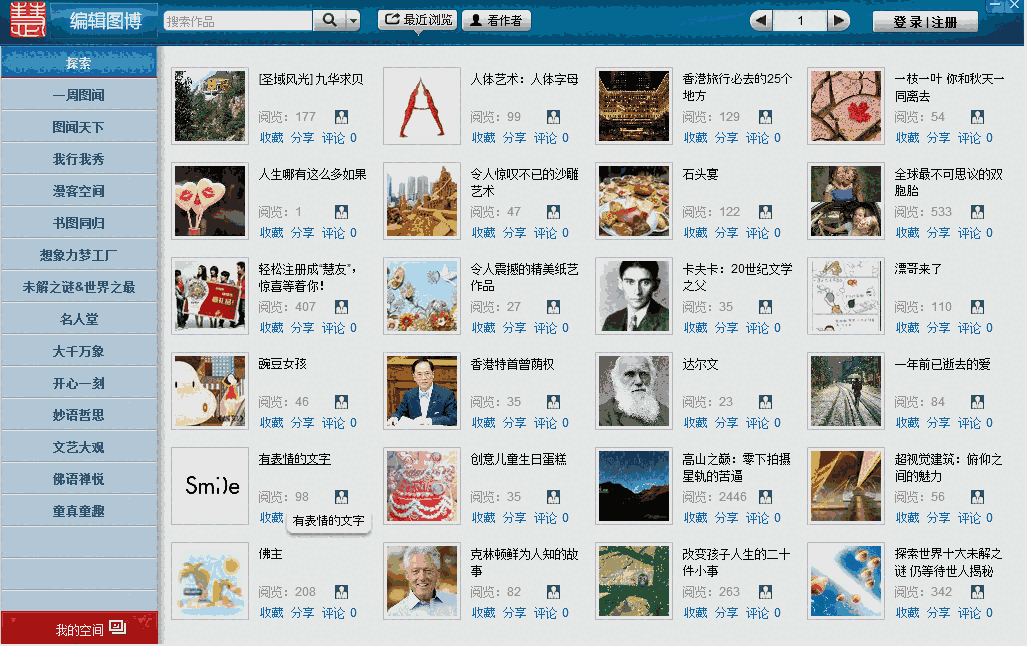Click author icon for 有表情的文字 item

pos(341,497)
